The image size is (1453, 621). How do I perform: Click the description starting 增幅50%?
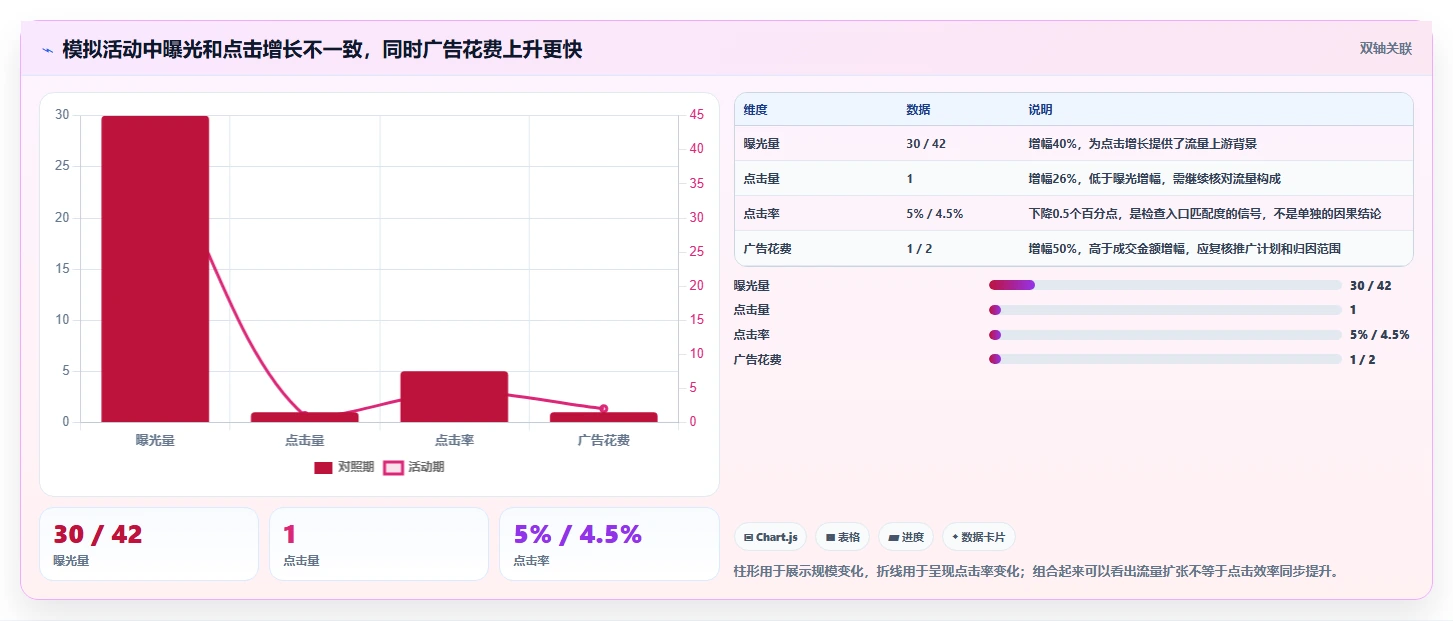pyautogui.click(x=1185, y=249)
